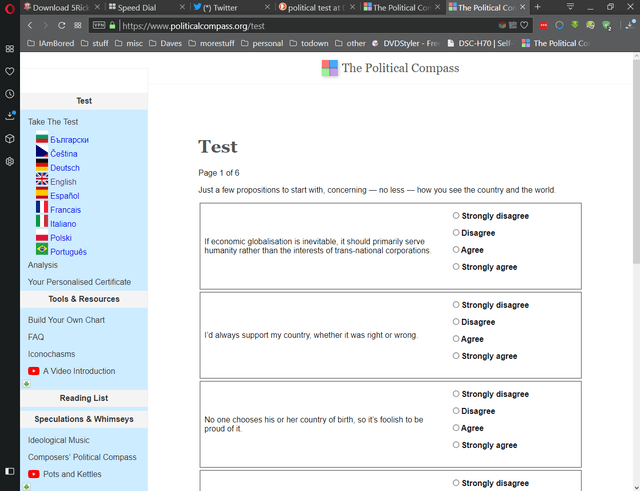The height and width of the screenshot is (491, 640).
Task: Select Disagree for the globalisation question
Action: (x=456, y=233)
